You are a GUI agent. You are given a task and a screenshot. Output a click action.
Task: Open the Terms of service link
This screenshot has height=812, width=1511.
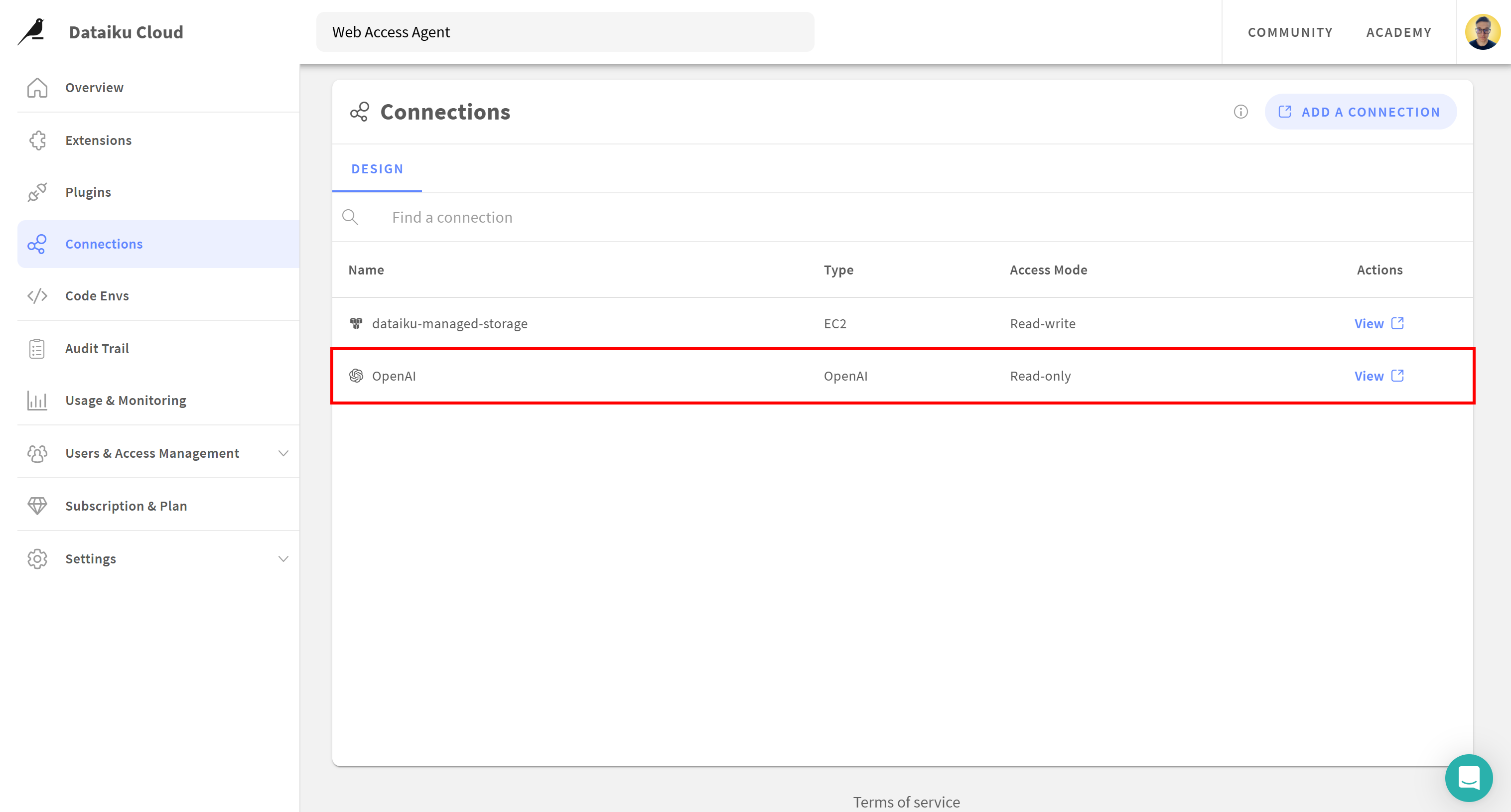point(906,802)
